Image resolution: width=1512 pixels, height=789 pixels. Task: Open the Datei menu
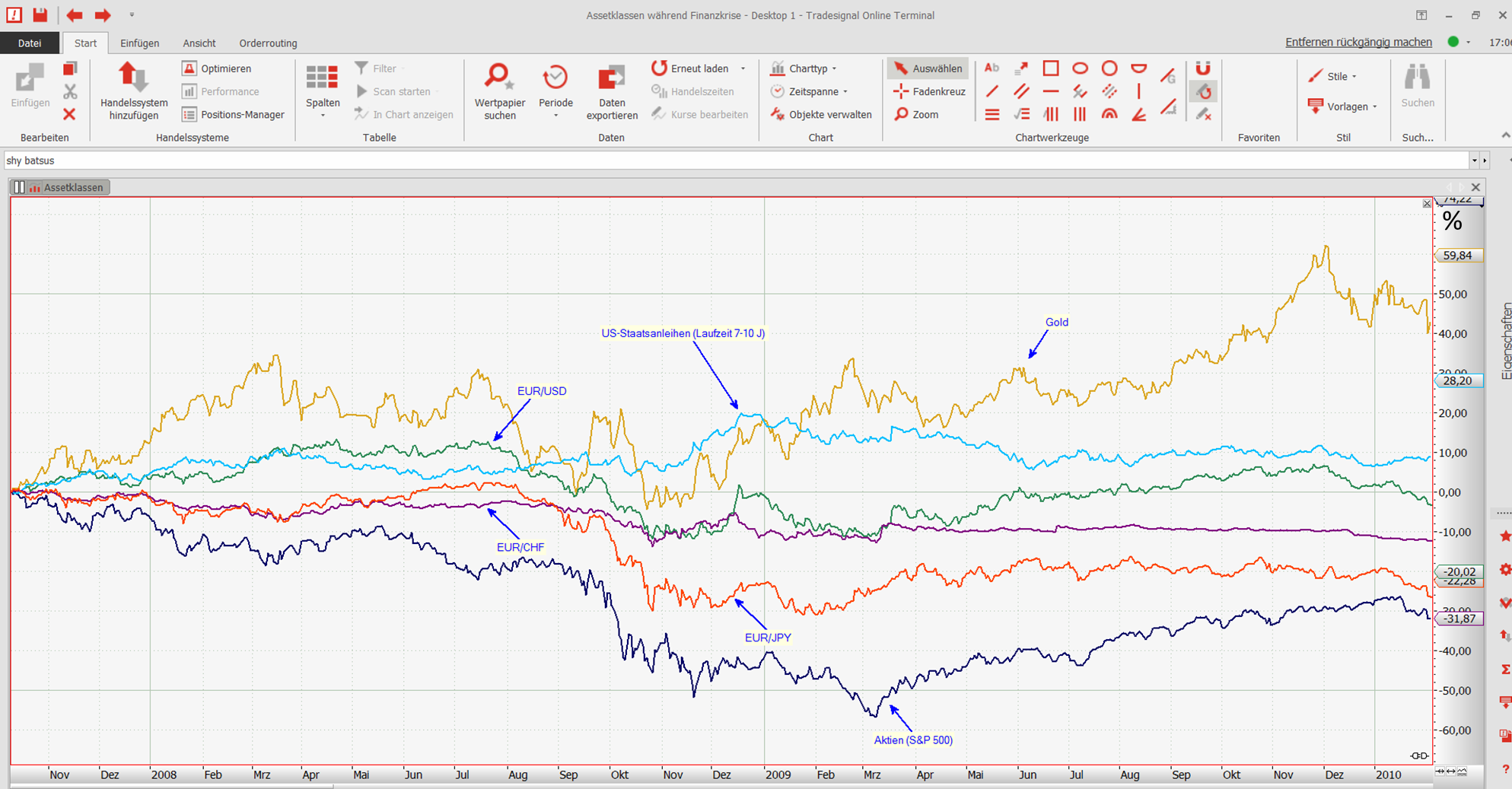point(30,43)
